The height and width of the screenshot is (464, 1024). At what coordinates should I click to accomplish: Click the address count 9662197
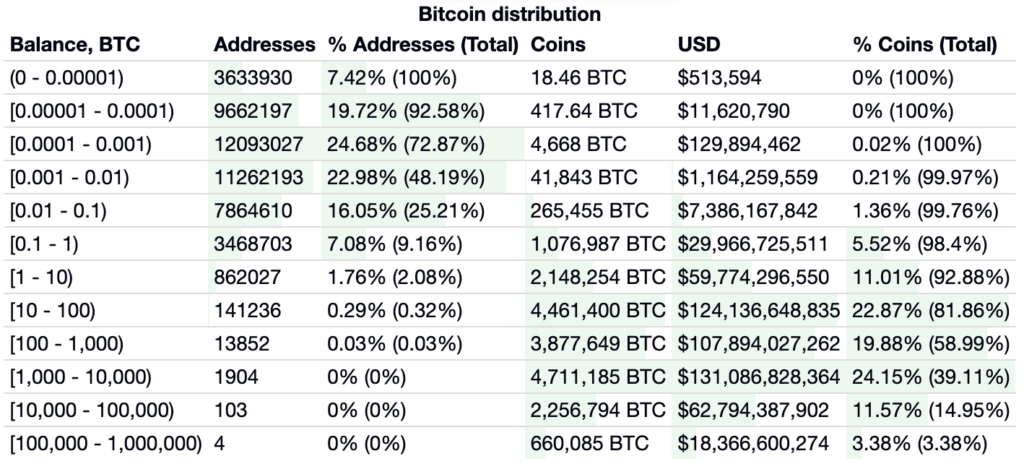point(258,110)
